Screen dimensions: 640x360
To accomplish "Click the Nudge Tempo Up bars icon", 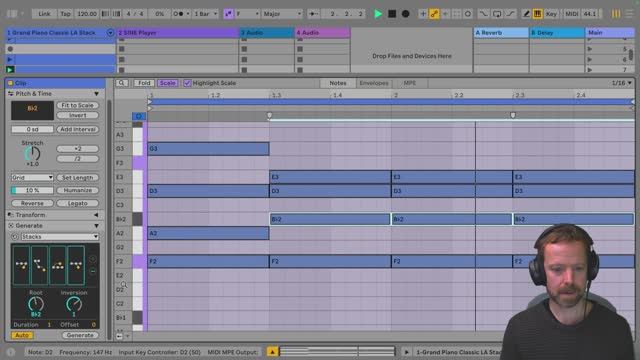I will (x=117, y=14).
